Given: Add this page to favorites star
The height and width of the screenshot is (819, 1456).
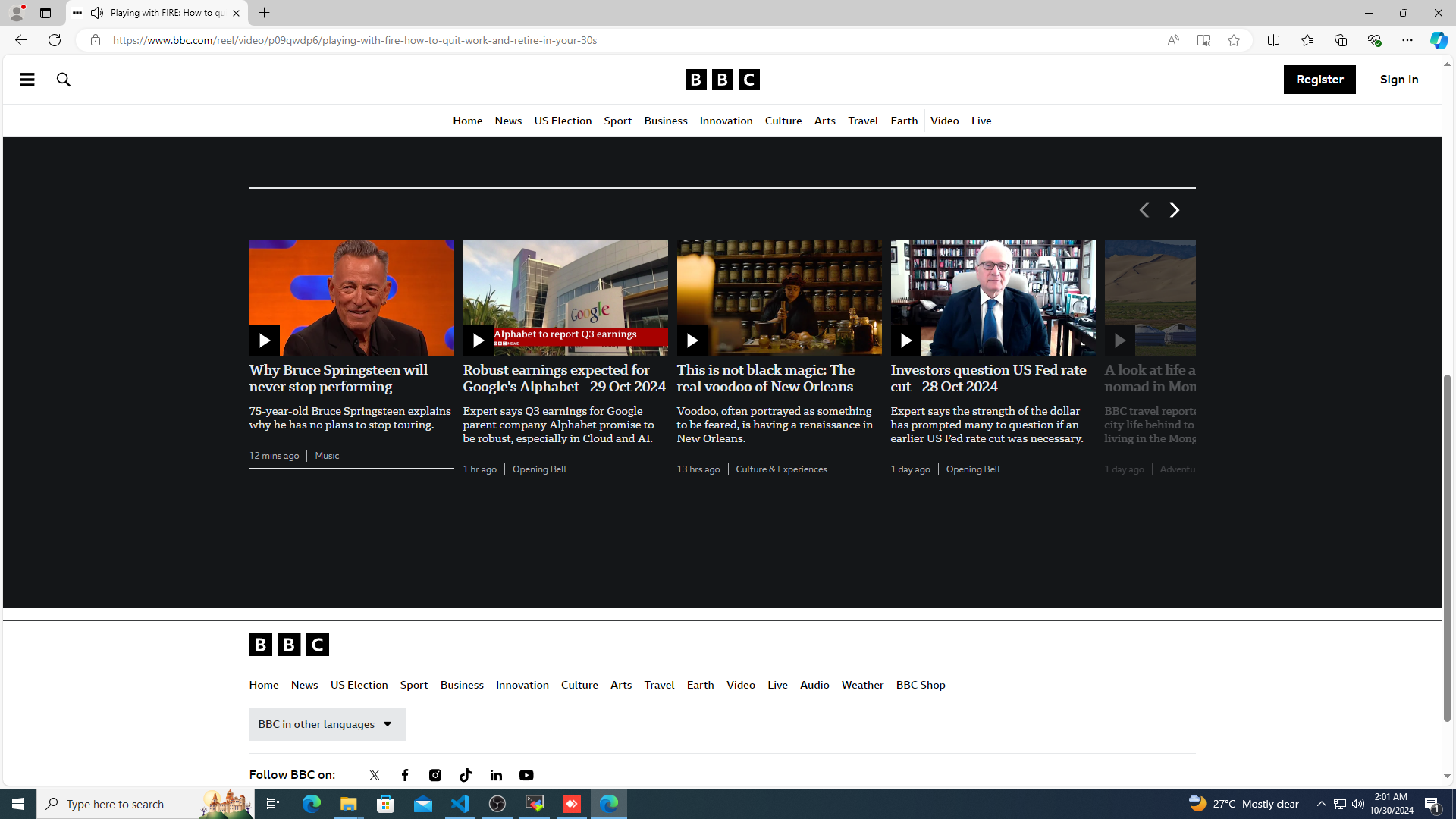Looking at the screenshot, I should coord(1234,40).
